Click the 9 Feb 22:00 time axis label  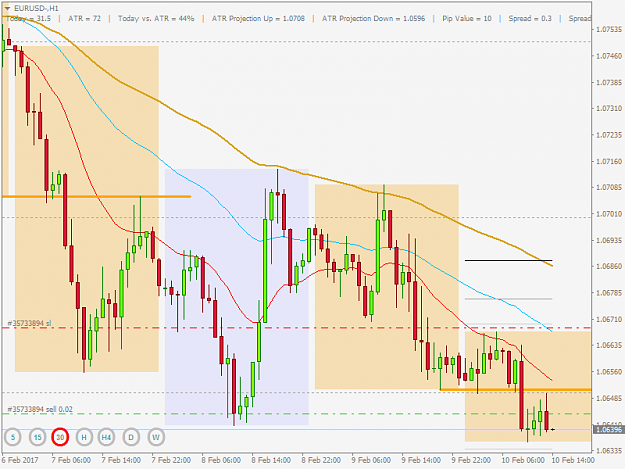[x=471, y=460]
